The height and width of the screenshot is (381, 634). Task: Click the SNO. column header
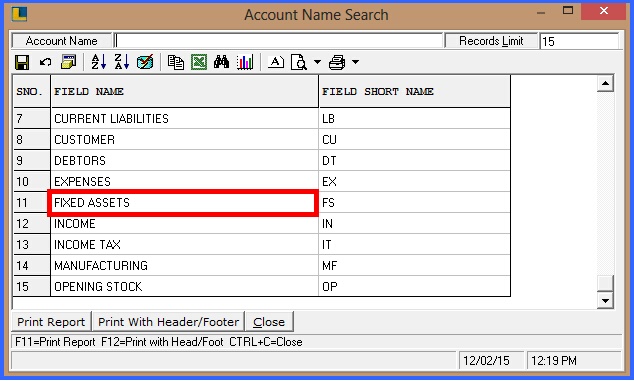click(32, 91)
